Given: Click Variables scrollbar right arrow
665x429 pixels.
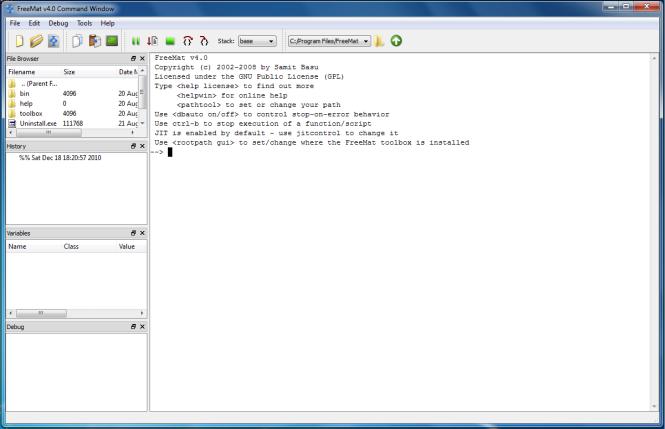Looking at the screenshot, I should [142, 313].
